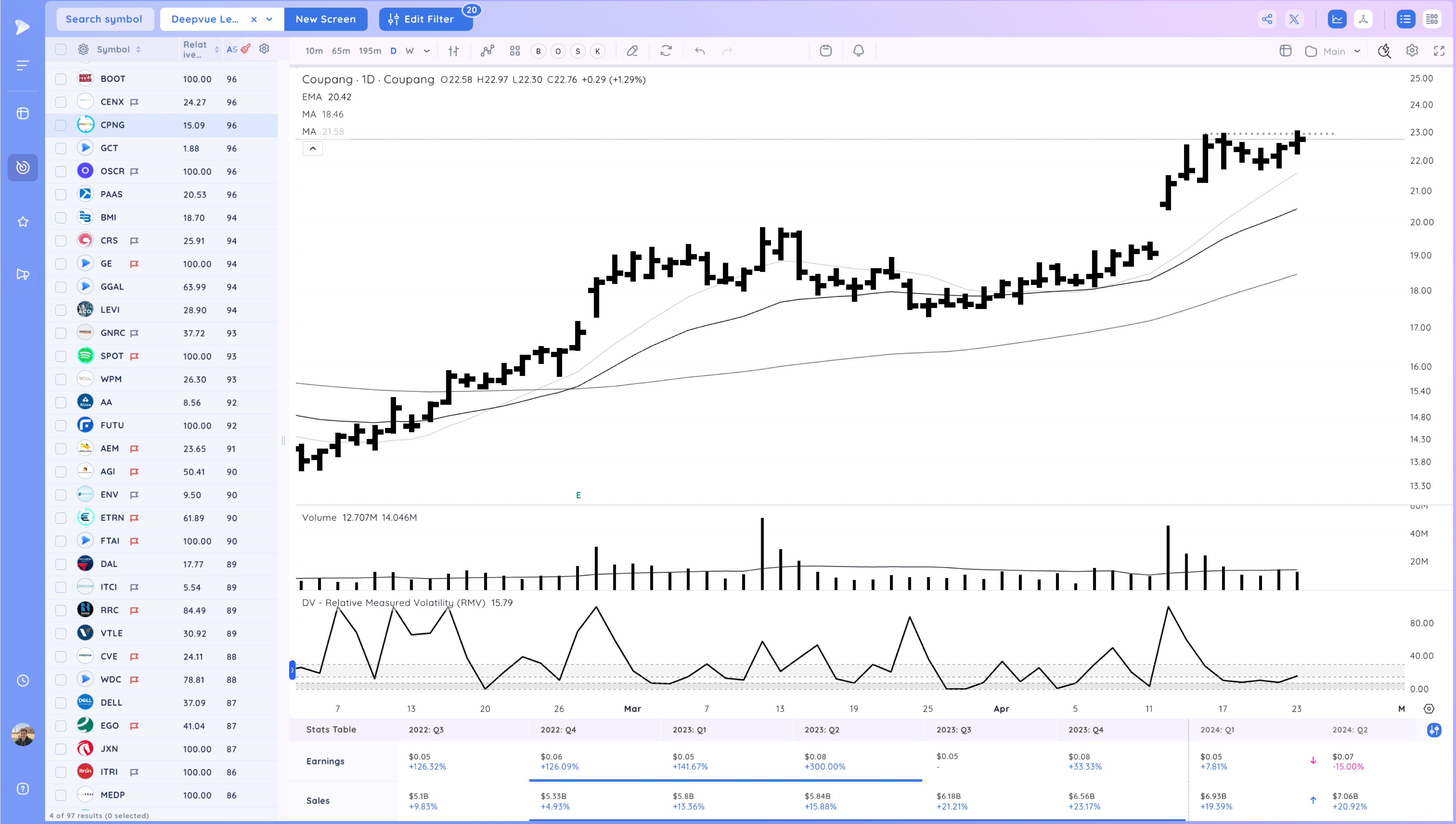
Task: Open the history clock sidebar icon
Action: [x=23, y=680]
